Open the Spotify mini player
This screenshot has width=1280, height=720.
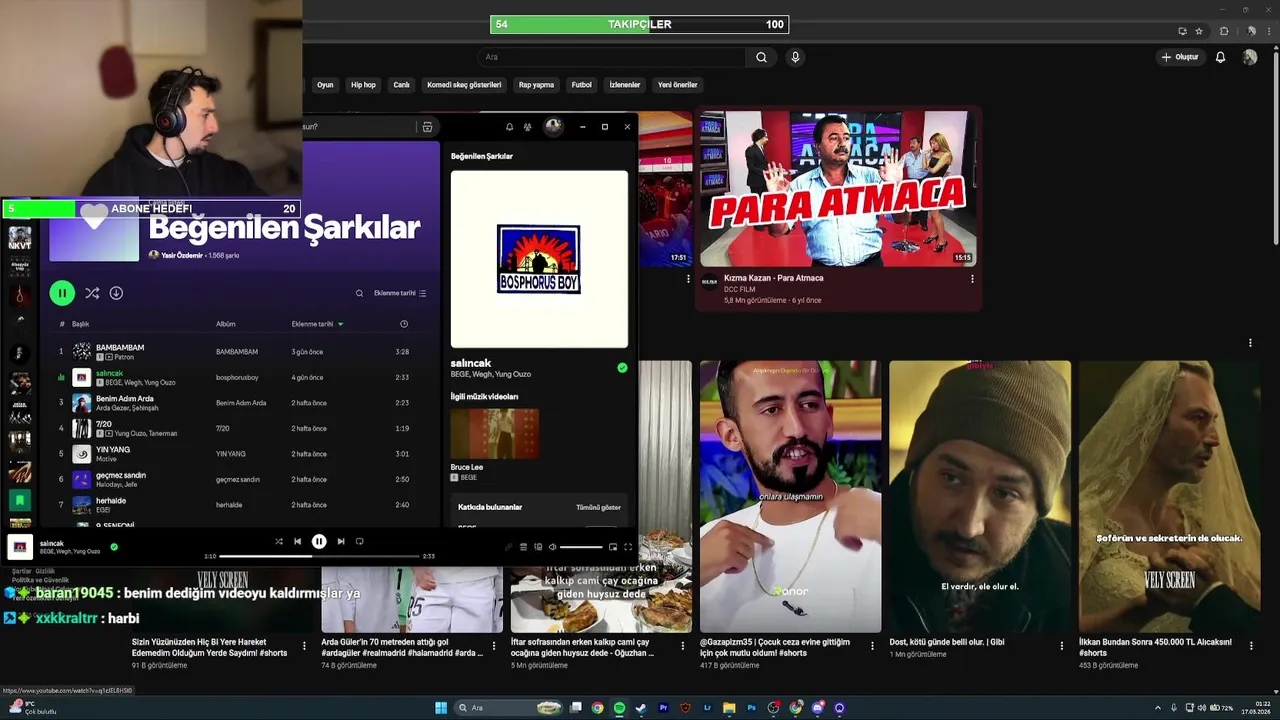[x=613, y=547]
